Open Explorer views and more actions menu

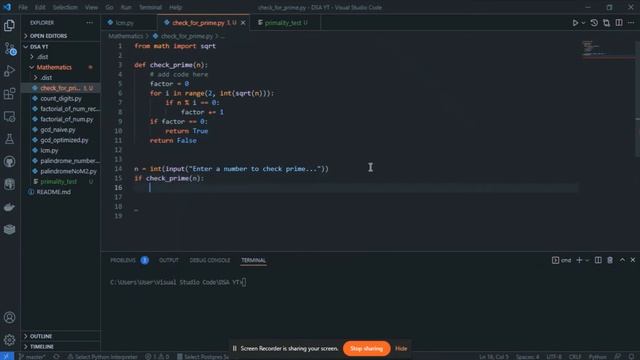(x=89, y=23)
